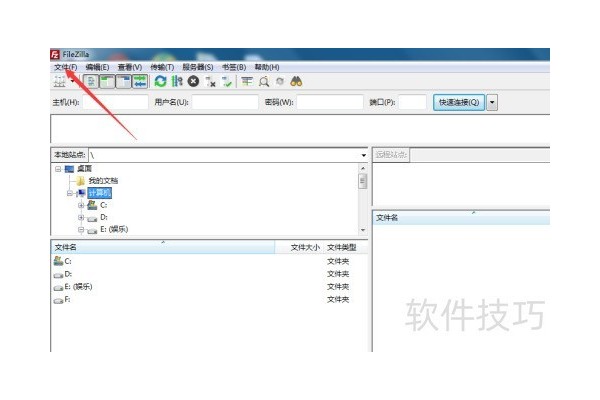
Task: Select D: drive in the local tree
Action: (x=104, y=217)
